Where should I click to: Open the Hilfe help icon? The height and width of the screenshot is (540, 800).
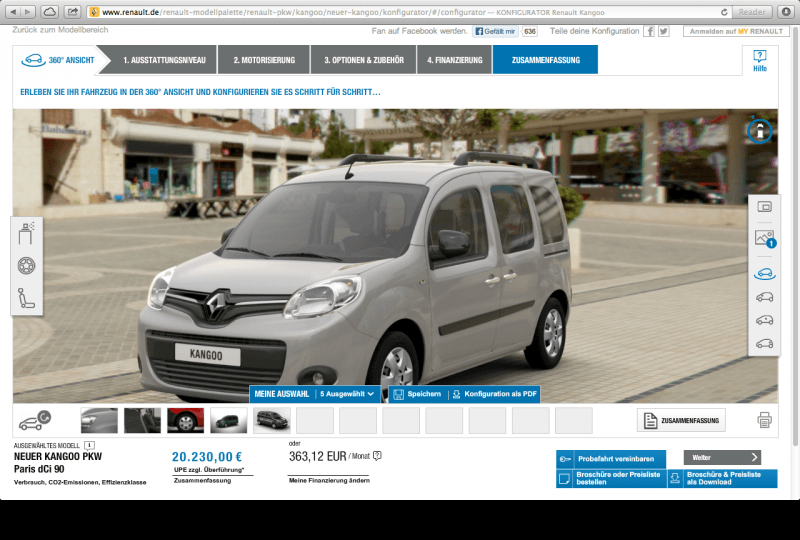[x=760, y=61]
